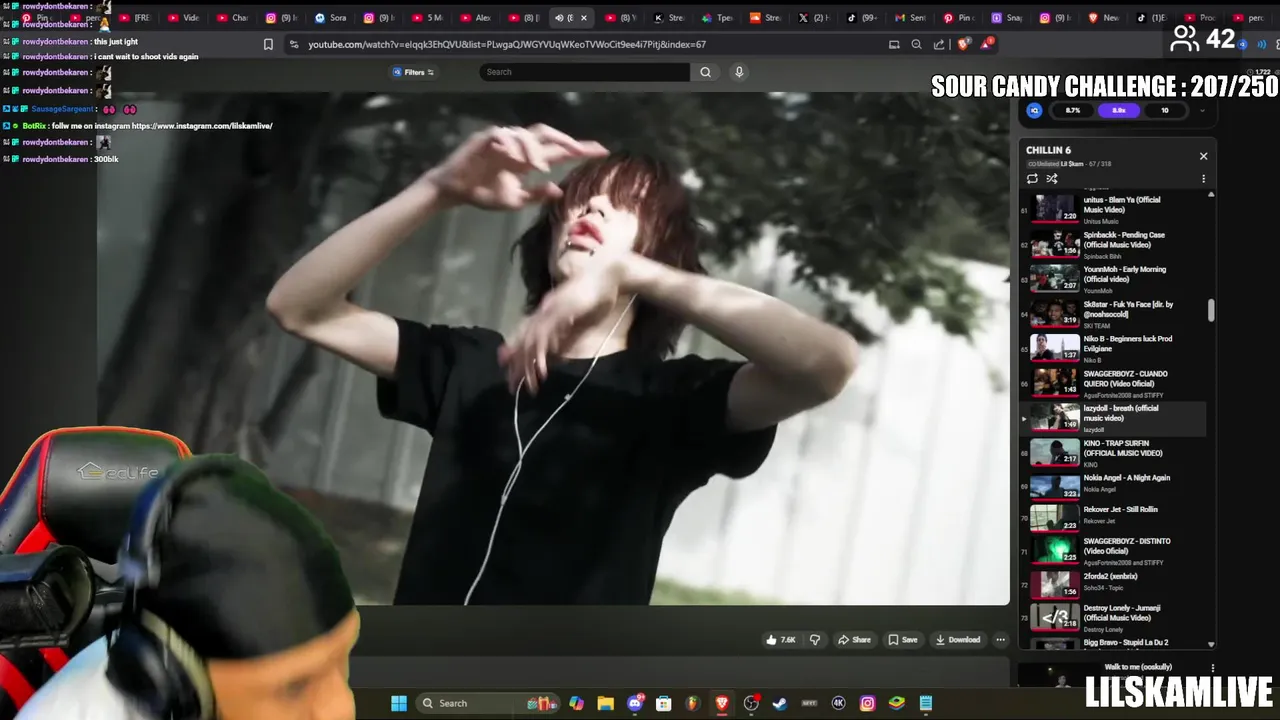The width and height of the screenshot is (1280, 720).
Task: Switch to the Gmail Sent browser tab
Action: 910,18
